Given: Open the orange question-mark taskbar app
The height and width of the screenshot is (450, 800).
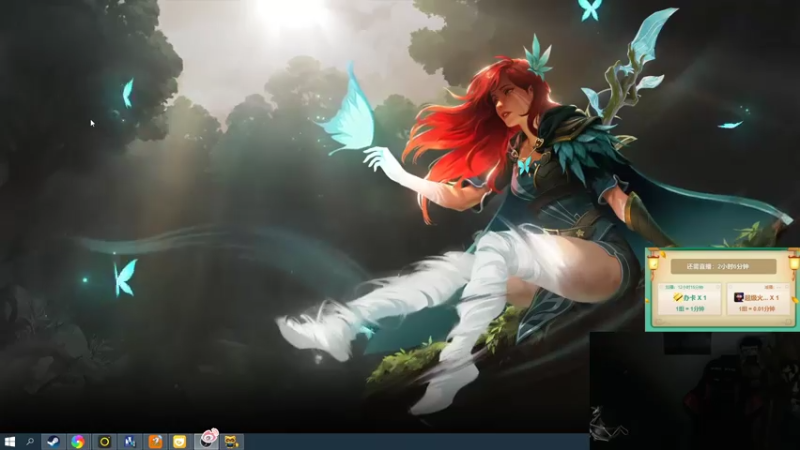Looking at the screenshot, I should [155, 441].
